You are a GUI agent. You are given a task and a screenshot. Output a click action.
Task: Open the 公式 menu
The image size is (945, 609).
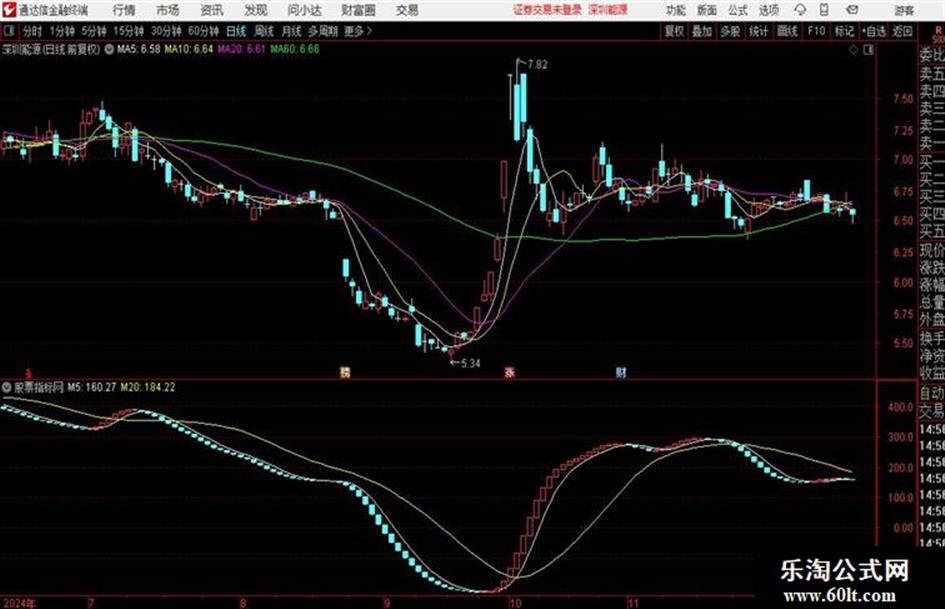pos(738,10)
